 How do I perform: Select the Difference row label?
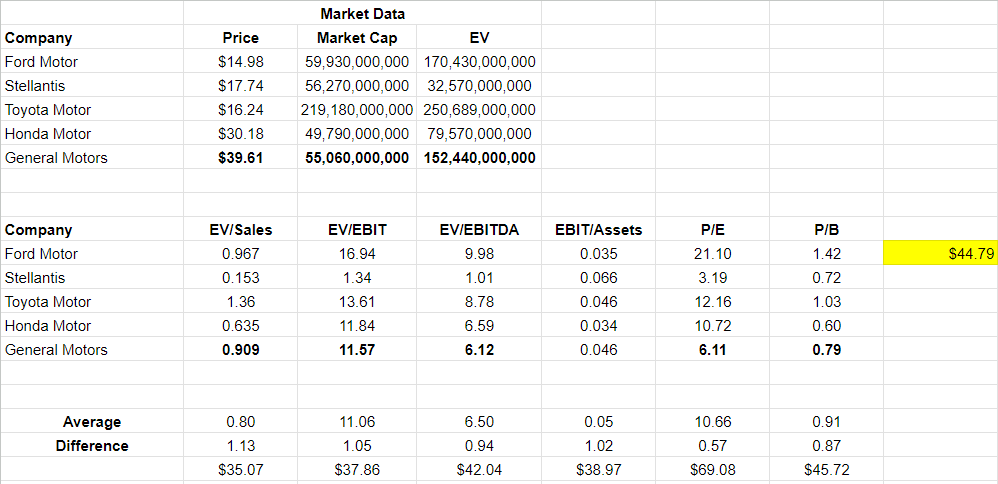coord(92,446)
